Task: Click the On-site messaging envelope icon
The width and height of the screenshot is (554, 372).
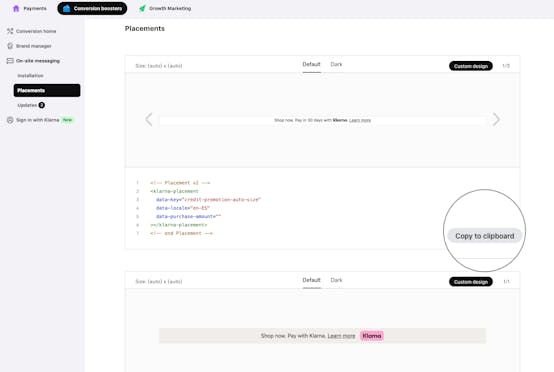Action: 10,61
